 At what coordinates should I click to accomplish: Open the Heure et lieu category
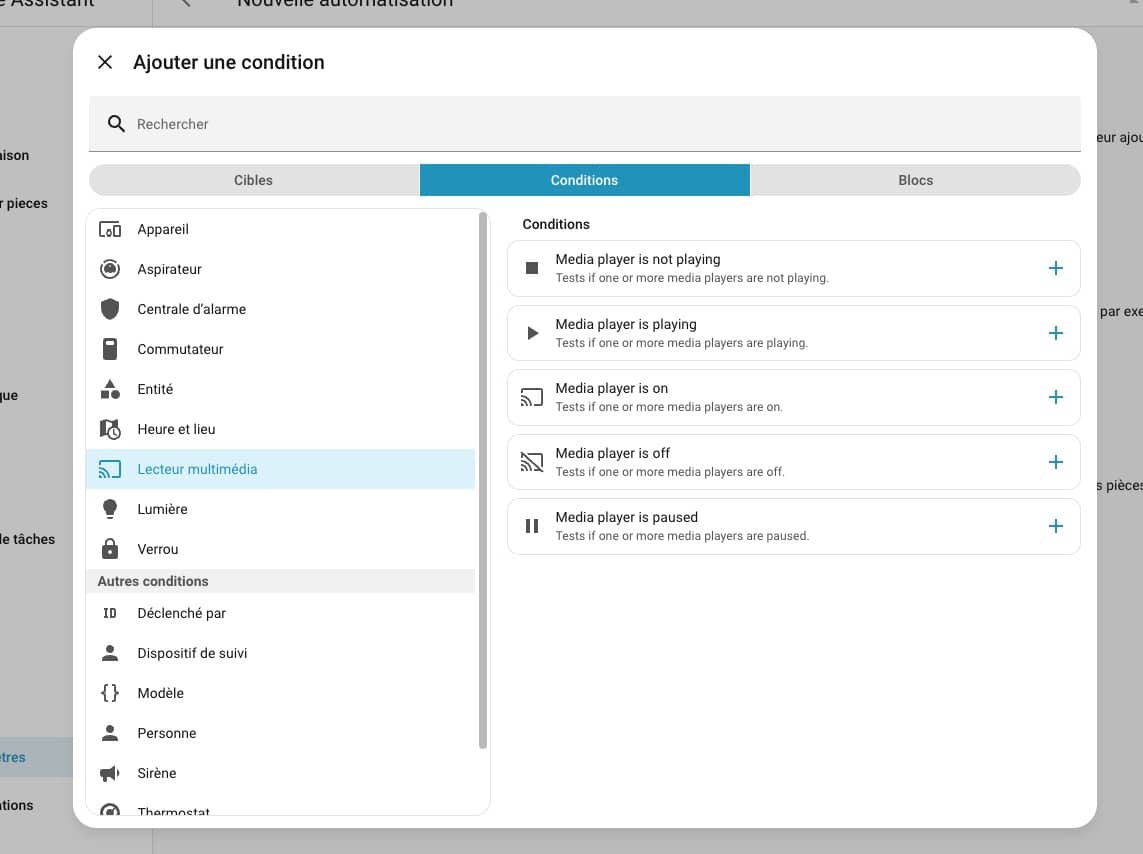click(x=176, y=429)
